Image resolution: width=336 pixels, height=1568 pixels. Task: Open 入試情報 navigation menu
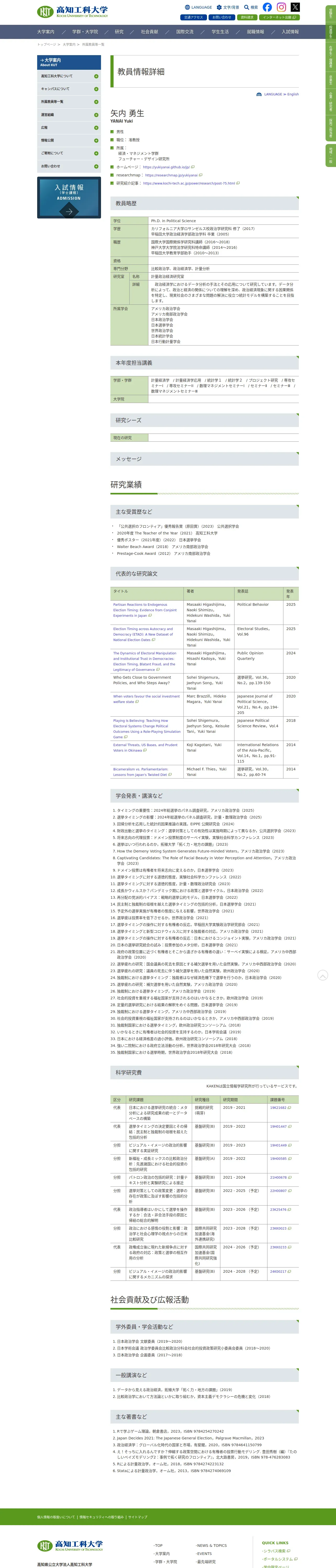[290, 32]
